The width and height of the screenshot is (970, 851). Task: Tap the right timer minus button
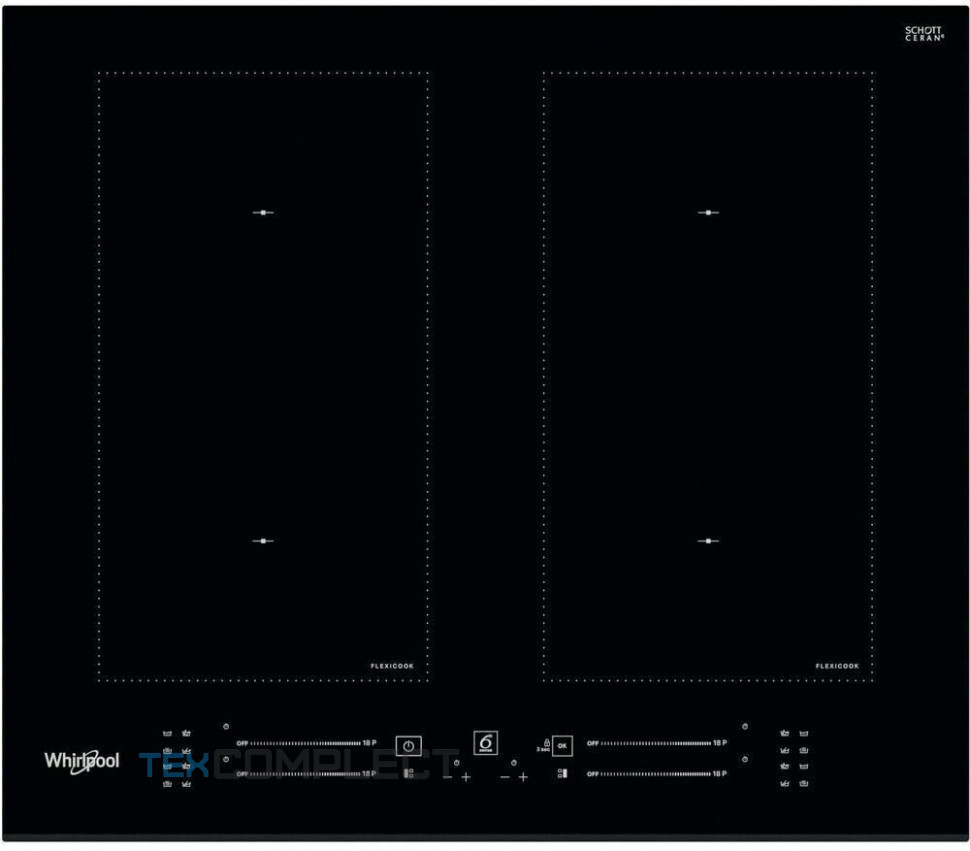[x=505, y=777]
